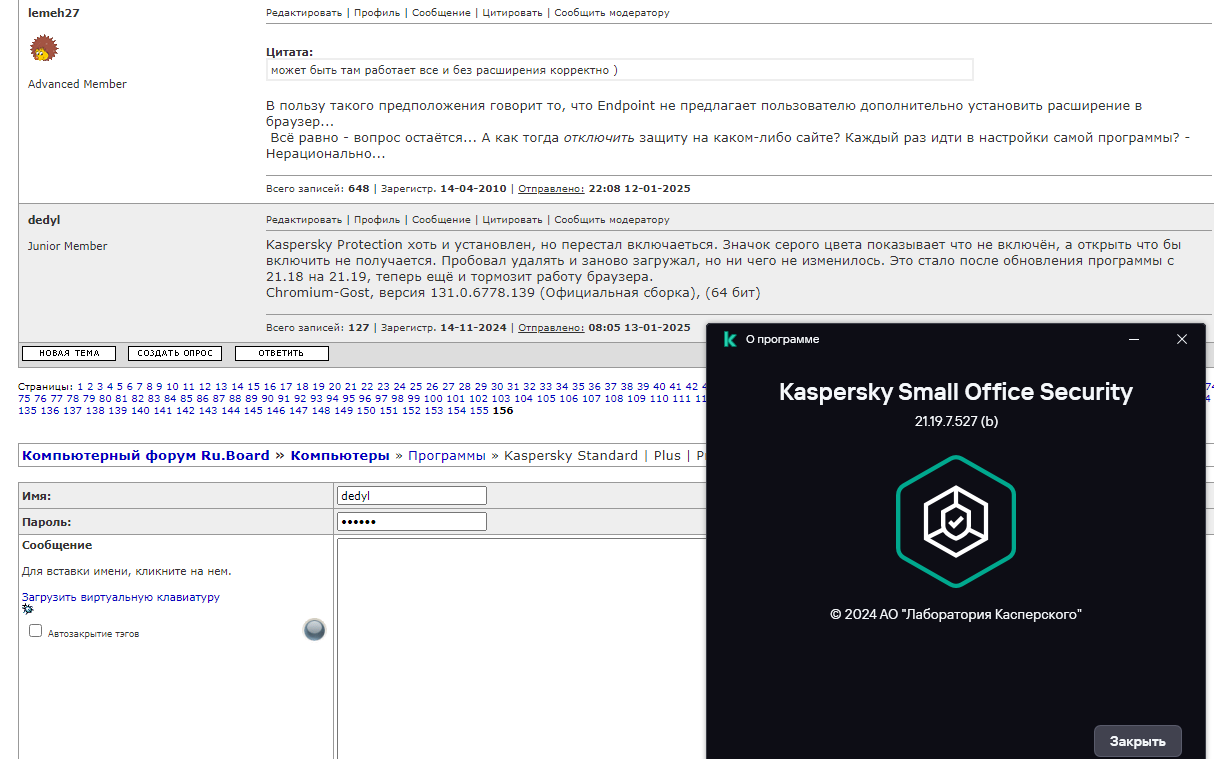This screenshot has height=759, width=1214.
Task: Click the Kaspersky K logo in dialog title bar
Action: point(730,339)
